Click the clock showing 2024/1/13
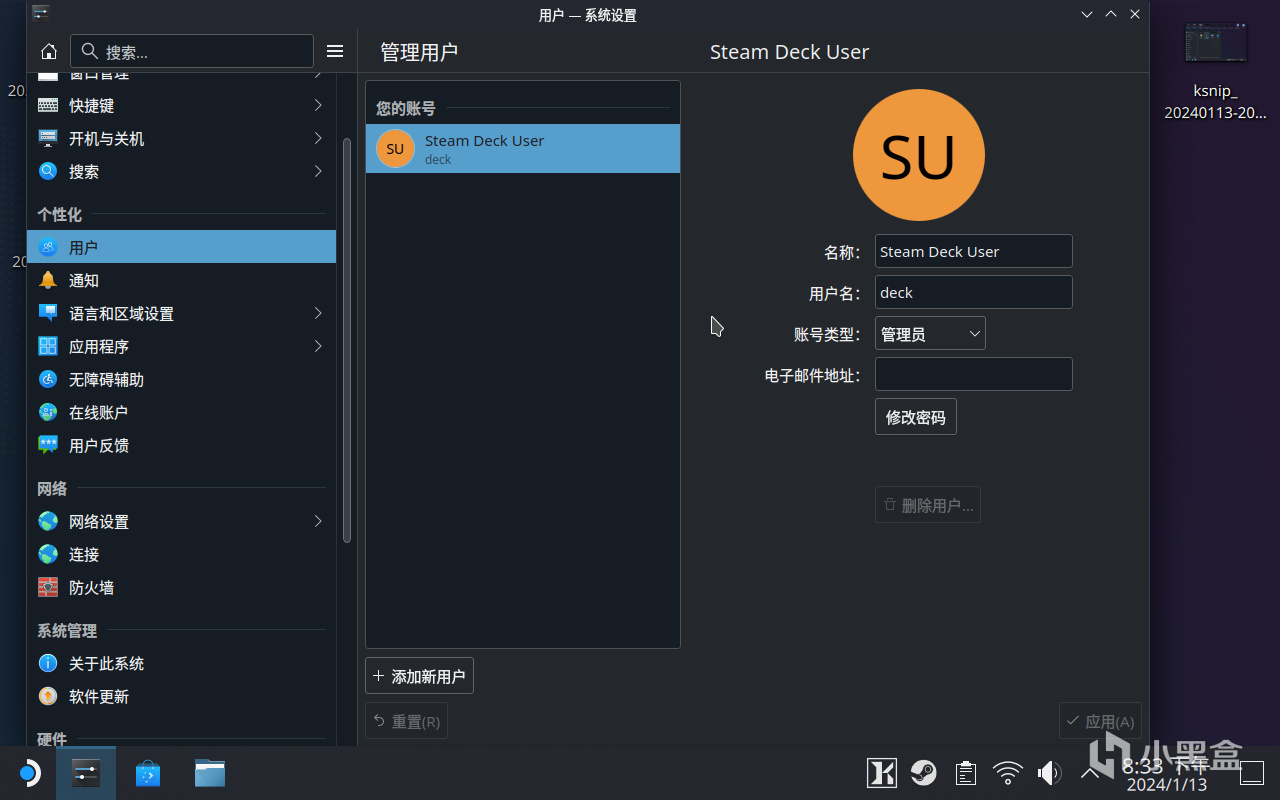1280x800 pixels. [x=1165, y=774]
